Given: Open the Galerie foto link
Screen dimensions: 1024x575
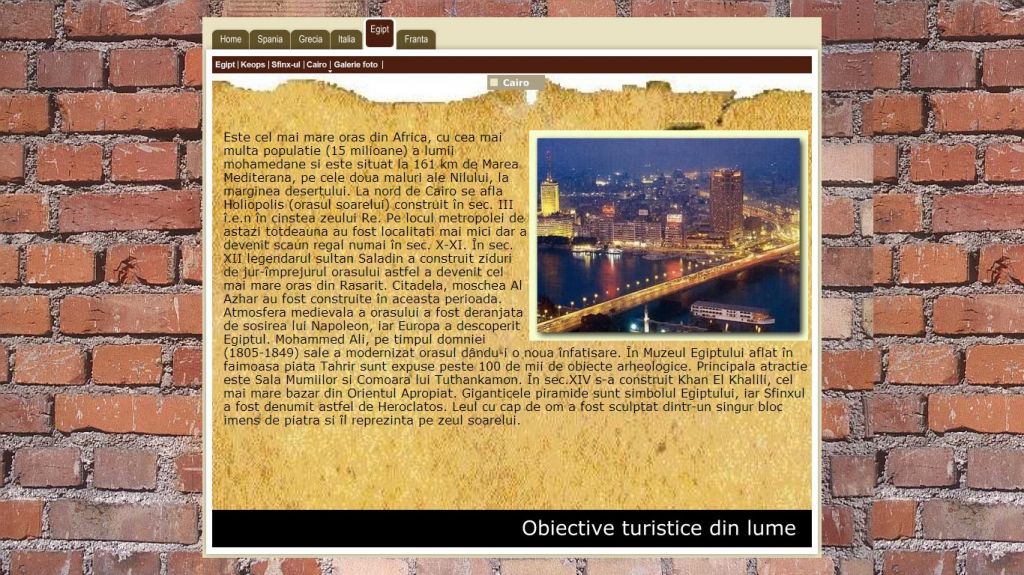Looking at the screenshot, I should coord(356,65).
